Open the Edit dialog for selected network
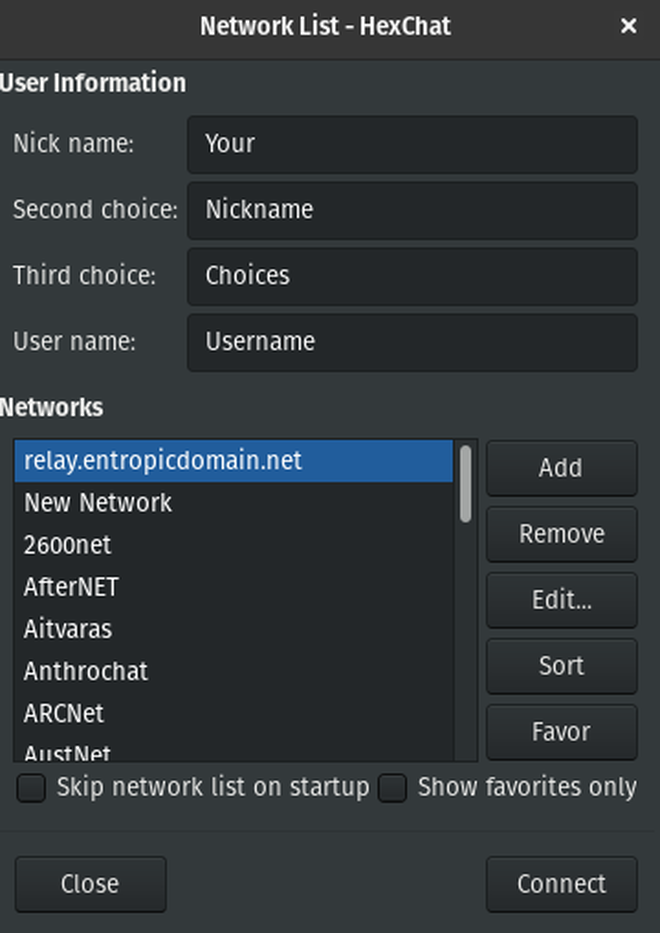The width and height of the screenshot is (660, 933). [x=561, y=600]
